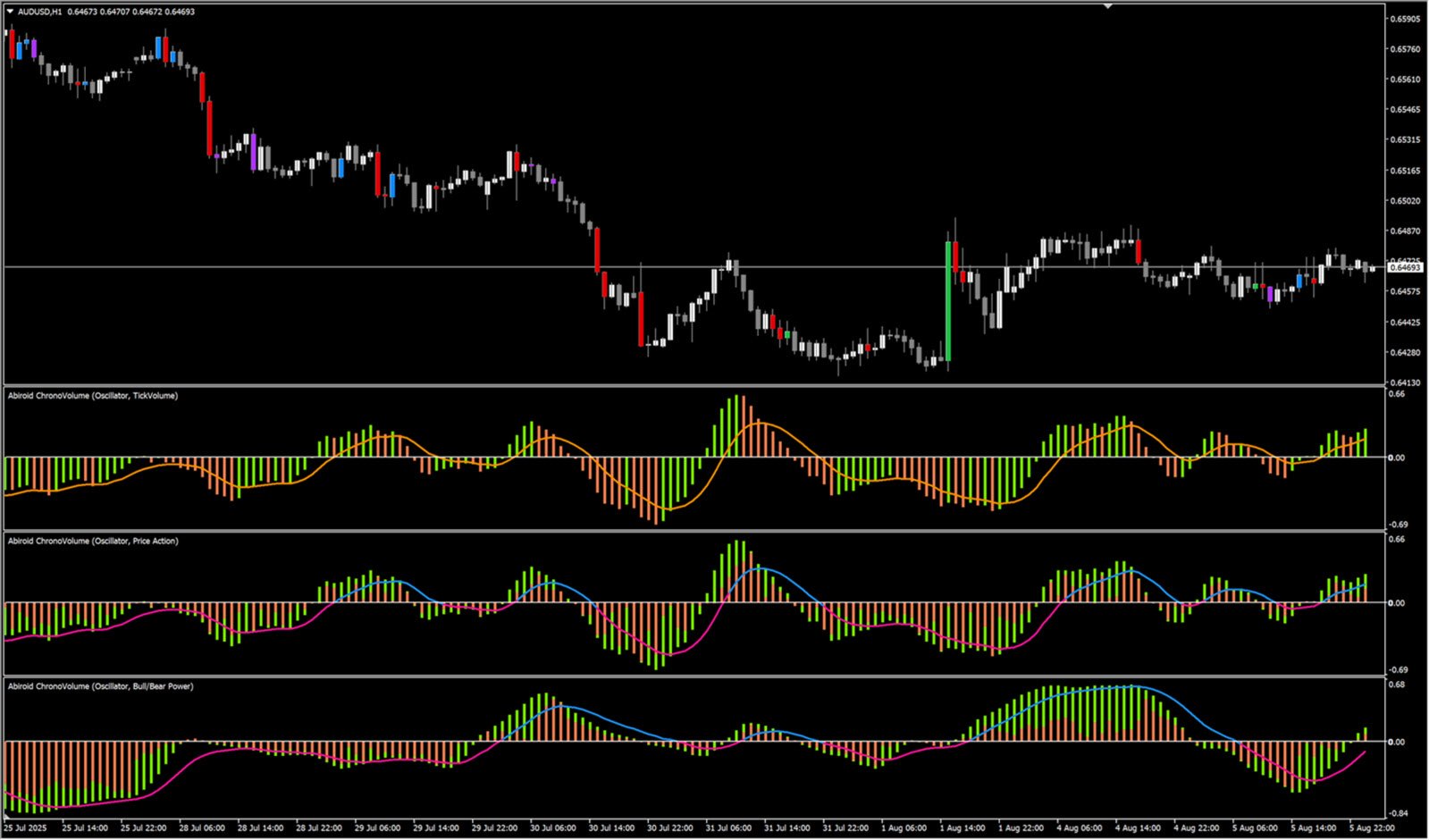Click the 30 Jul 22:00 time axis label
Screen dimensions: 1429x840
tap(669, 828)
